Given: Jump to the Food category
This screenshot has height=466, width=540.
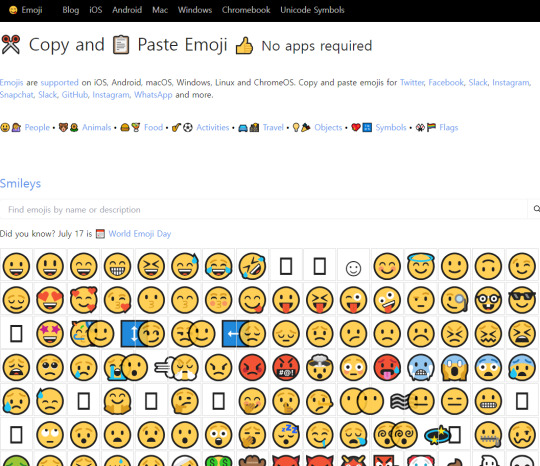Looking at the screenshot, I should pyautogui.click(x=153, y=127).
